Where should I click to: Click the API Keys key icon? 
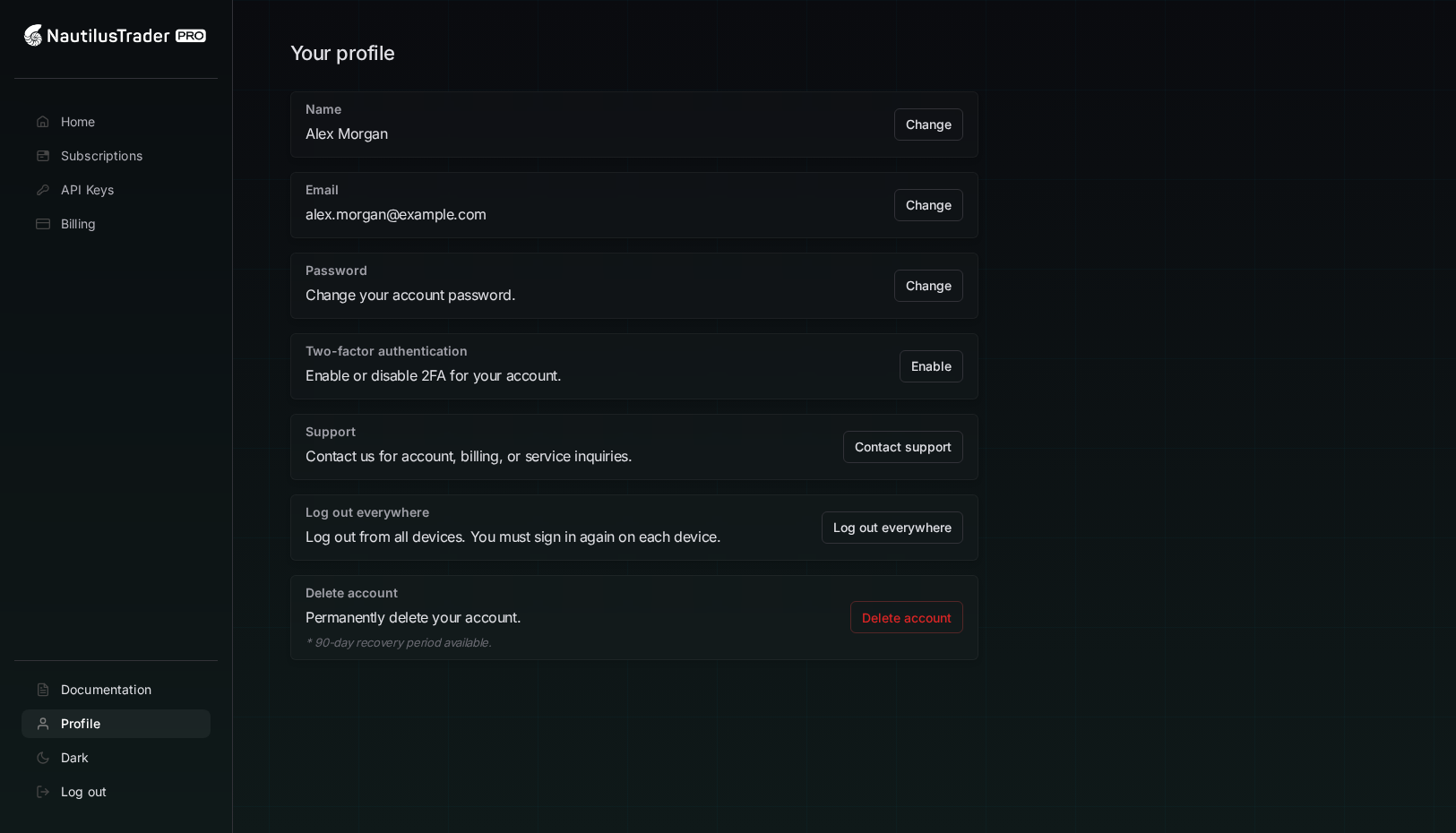point(43,190)
